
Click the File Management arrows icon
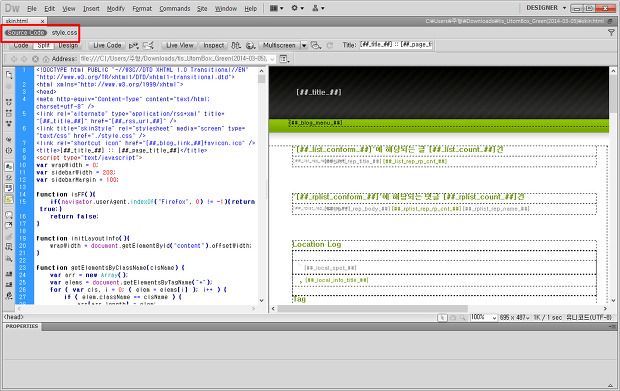[236, 45]
